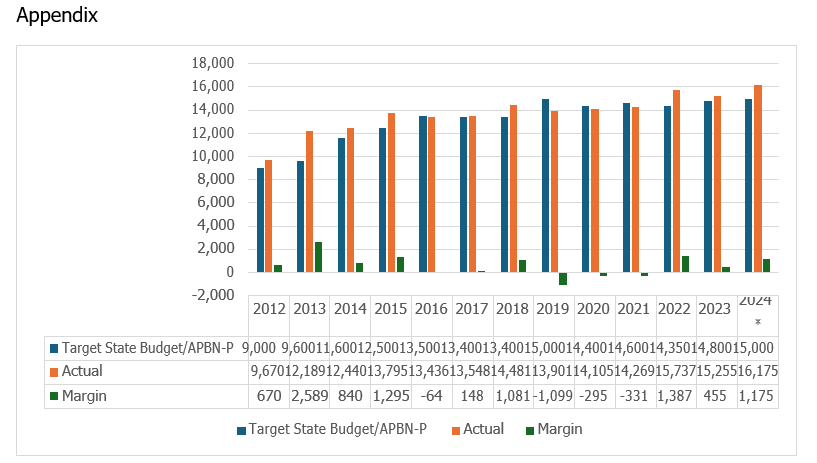The width and height of the screenshot is (817, 463).
Task: Select the blue marker in the table's Target row header
Action: click(53, 348)
